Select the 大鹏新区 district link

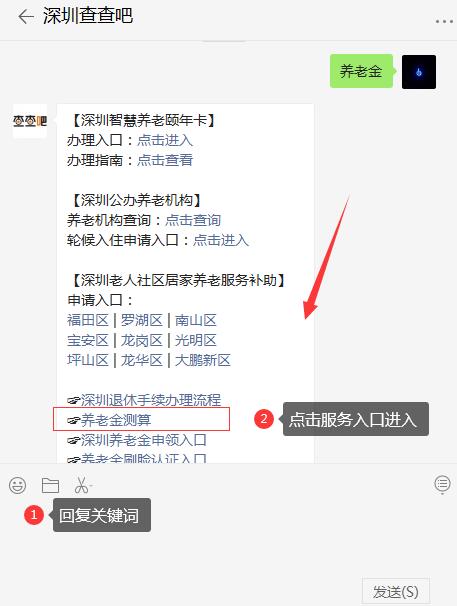point(203,360)
